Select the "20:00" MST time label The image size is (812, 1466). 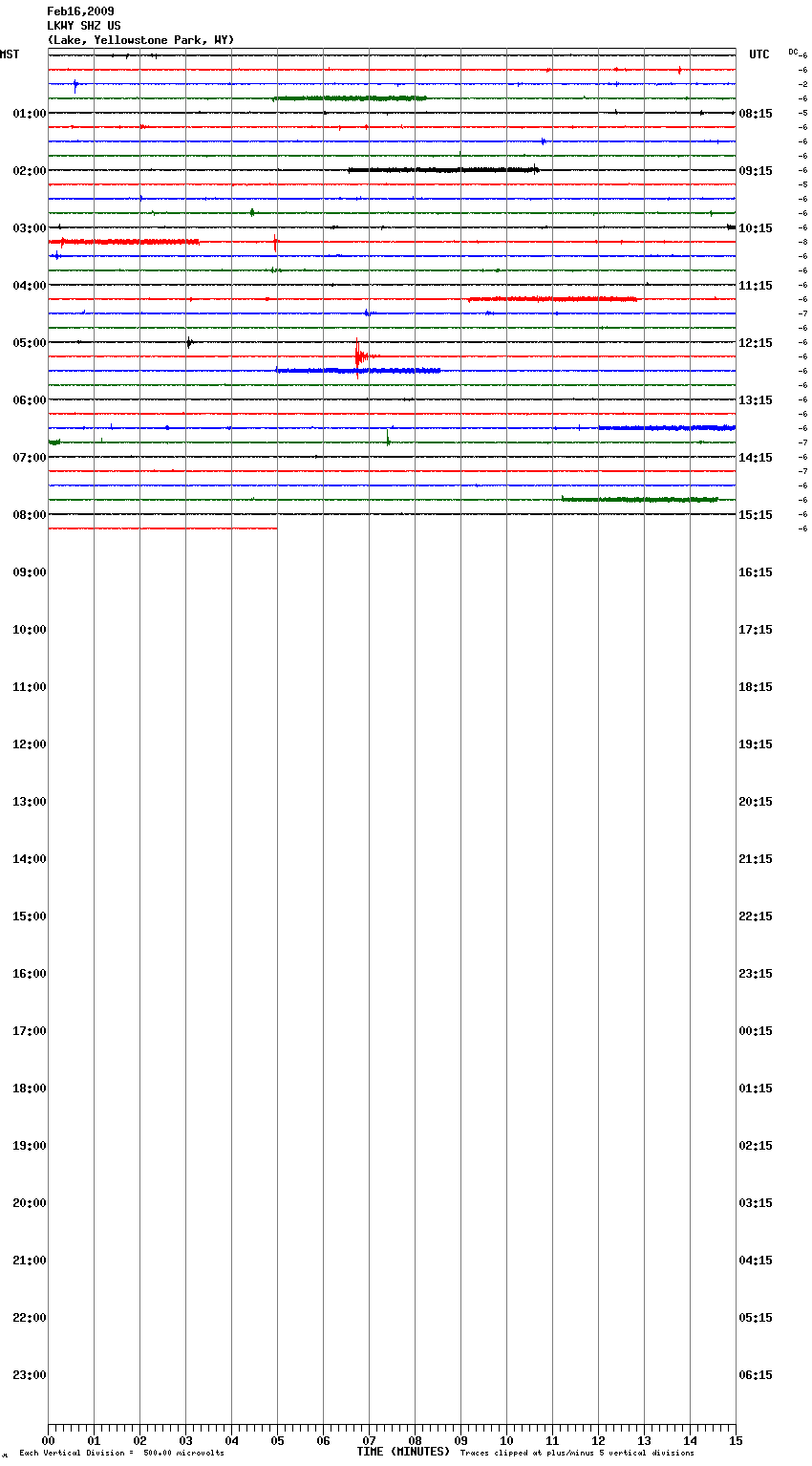click(30, 1203)
